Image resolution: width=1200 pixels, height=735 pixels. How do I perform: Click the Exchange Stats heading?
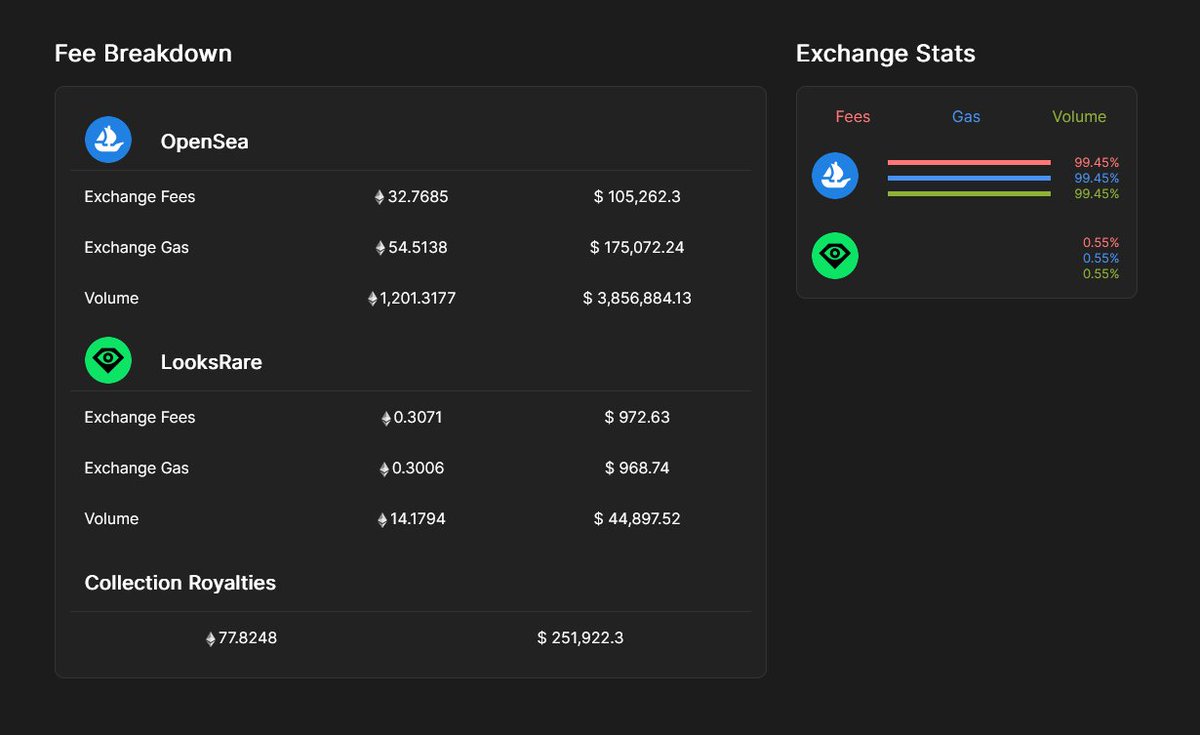[x=885, y=53]
